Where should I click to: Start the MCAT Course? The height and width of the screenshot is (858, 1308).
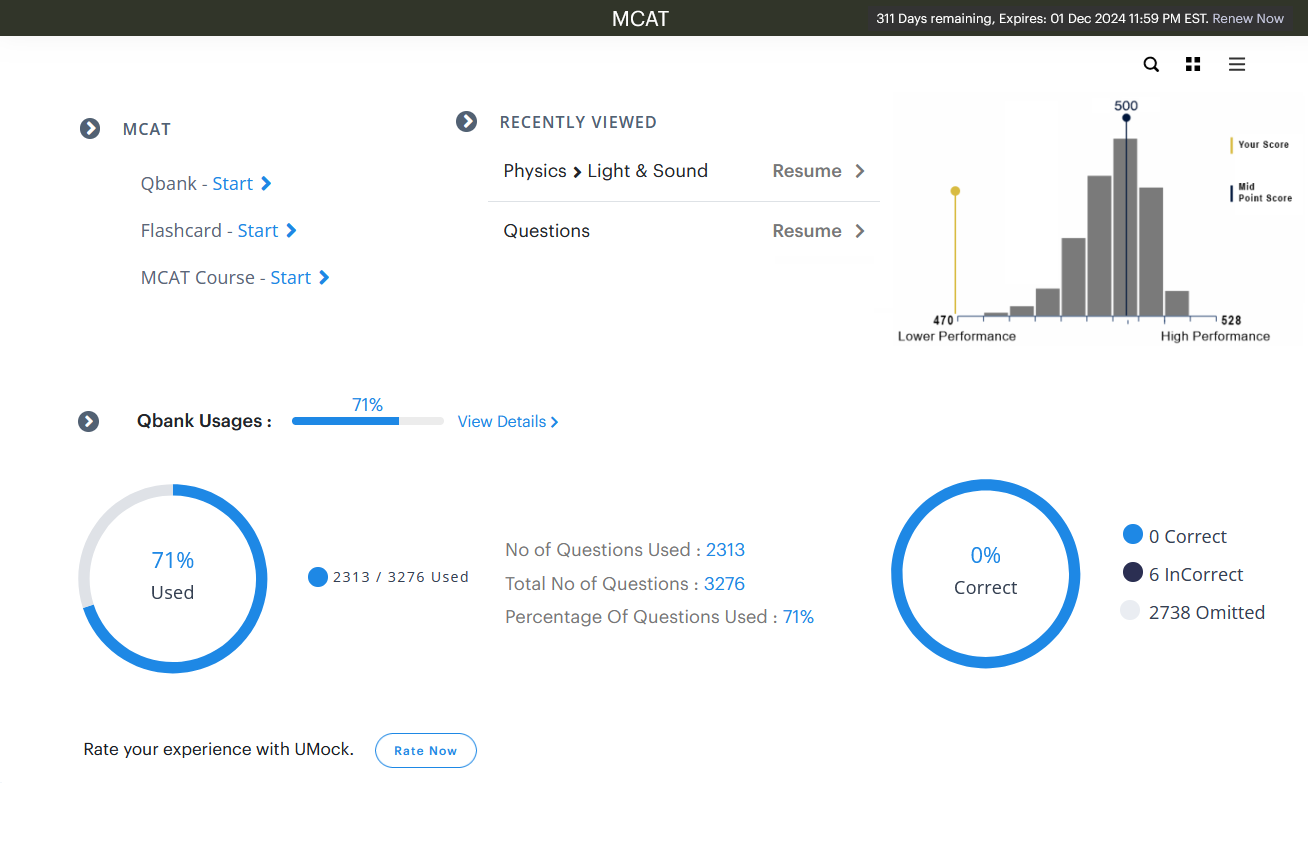click(x=300, y=277)
